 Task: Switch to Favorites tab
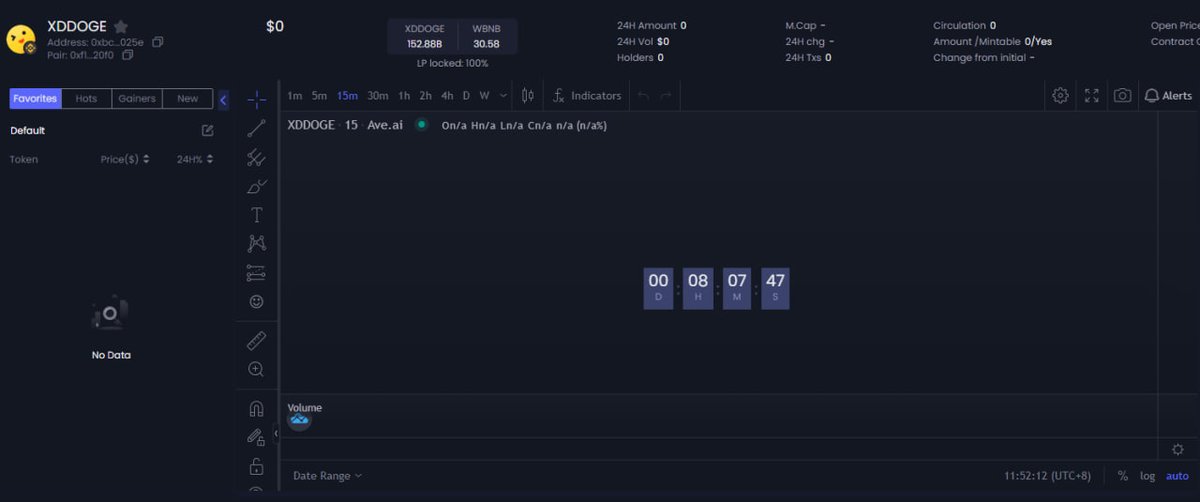coord(36,98)
